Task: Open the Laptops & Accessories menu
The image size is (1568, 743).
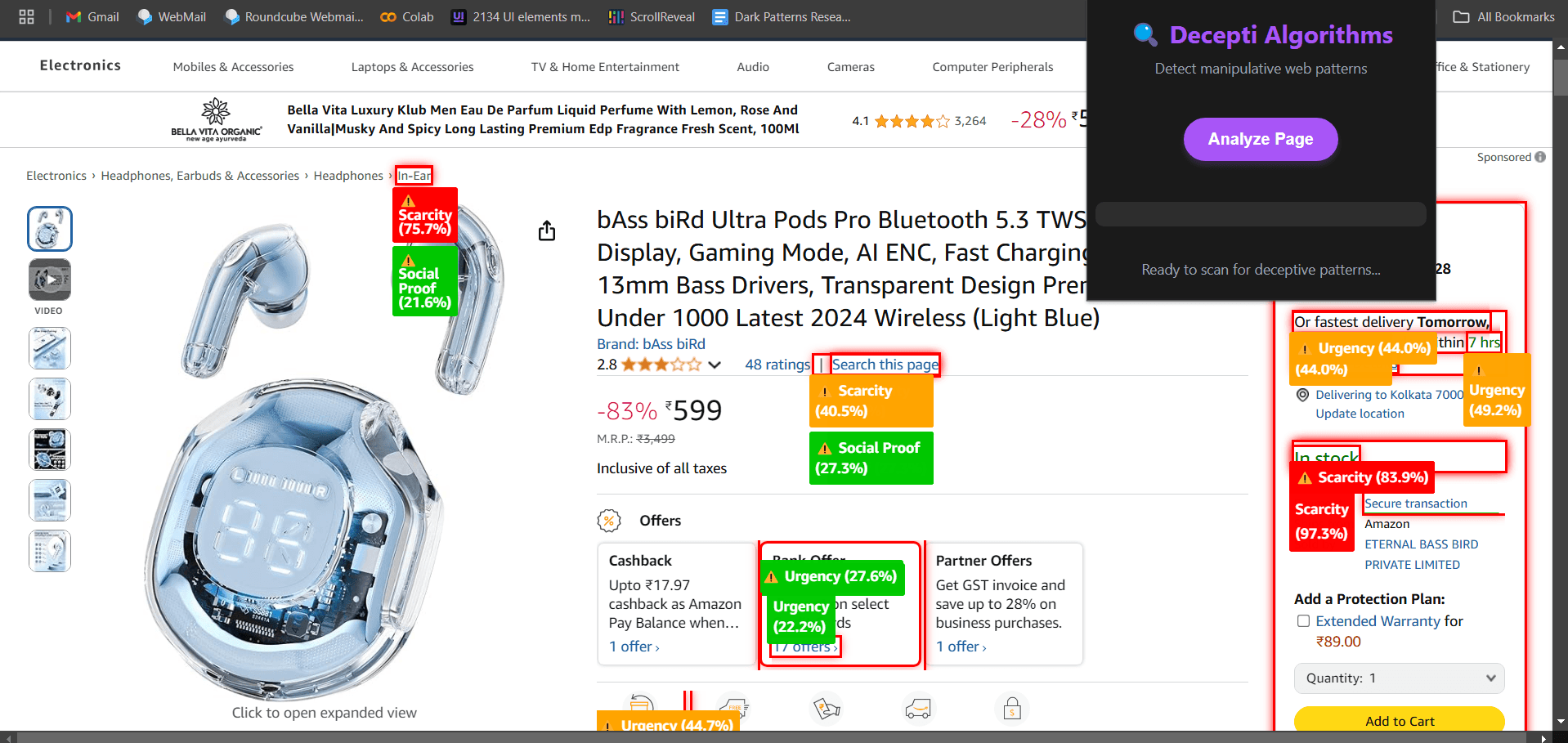Action: [x=412, y=67]
